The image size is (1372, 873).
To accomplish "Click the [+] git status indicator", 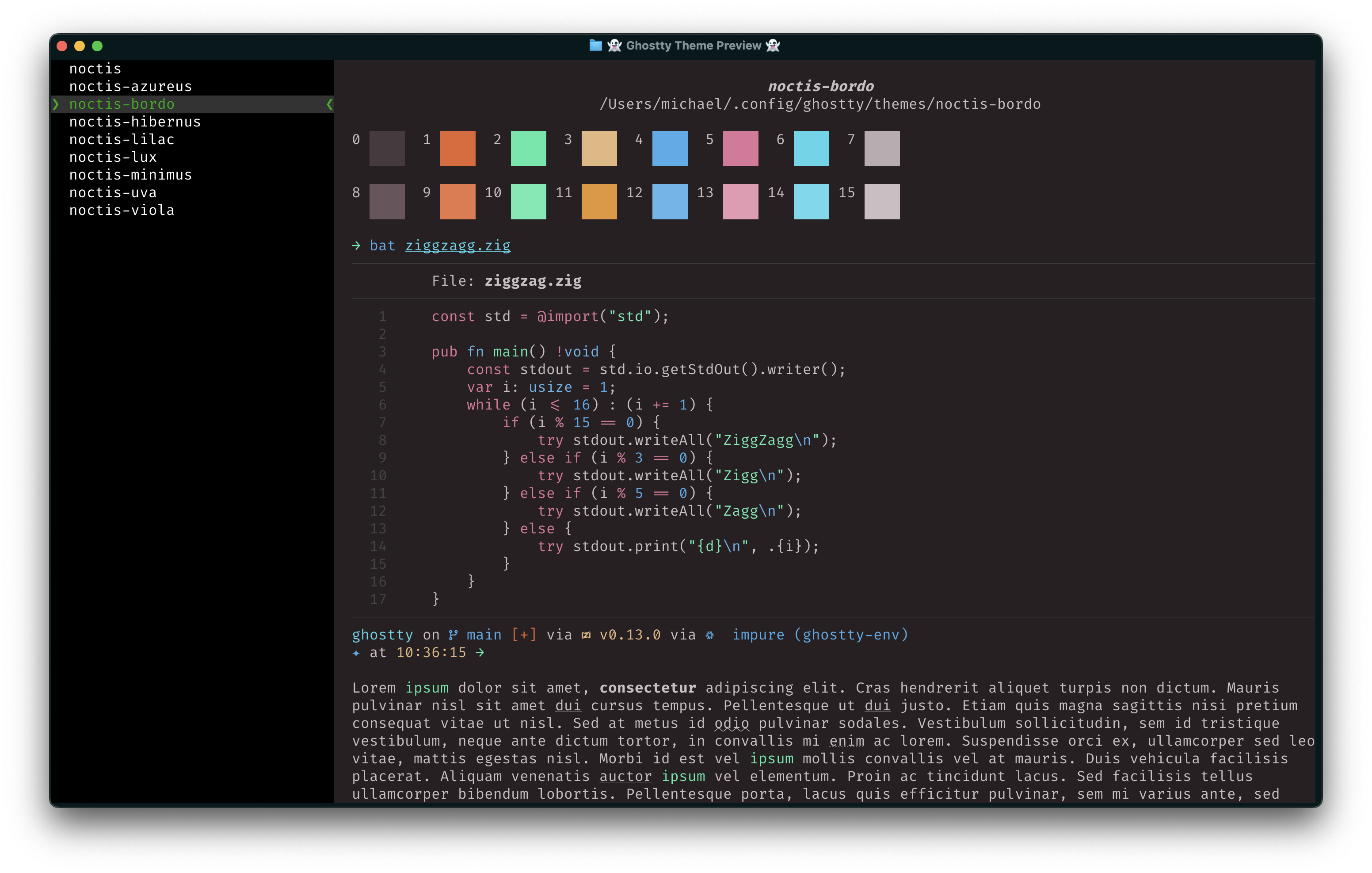I will [x=524, y=635].
